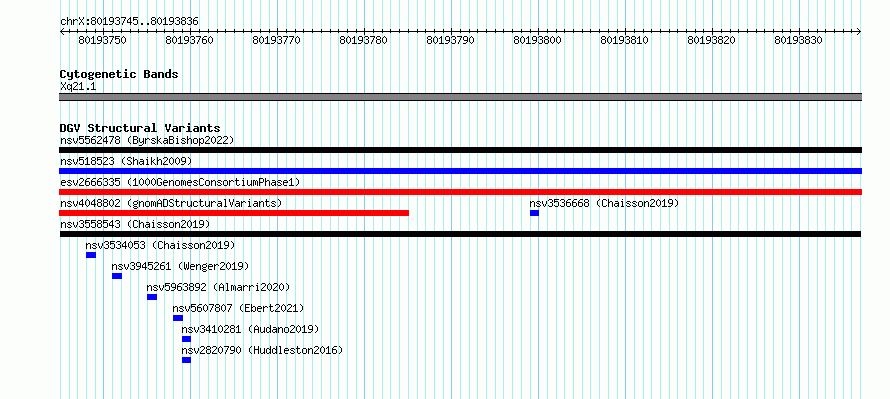Click ruler position 80193820
Image resolution: width=890 pixels, height=399 pixels.
pos(711,40)
